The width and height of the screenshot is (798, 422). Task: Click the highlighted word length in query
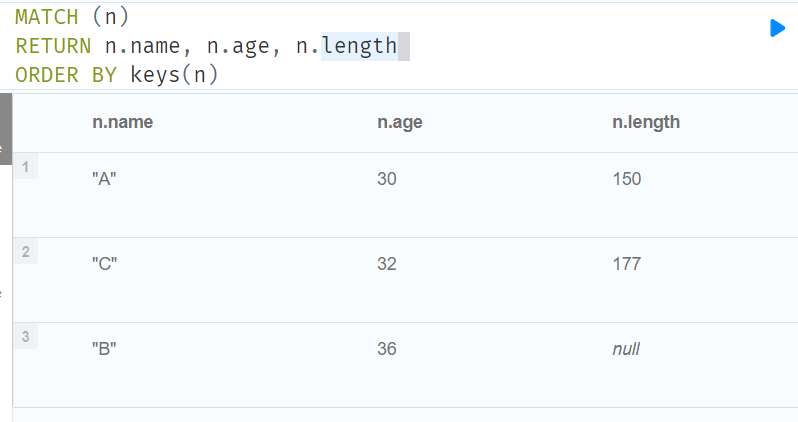coord(359,45)
